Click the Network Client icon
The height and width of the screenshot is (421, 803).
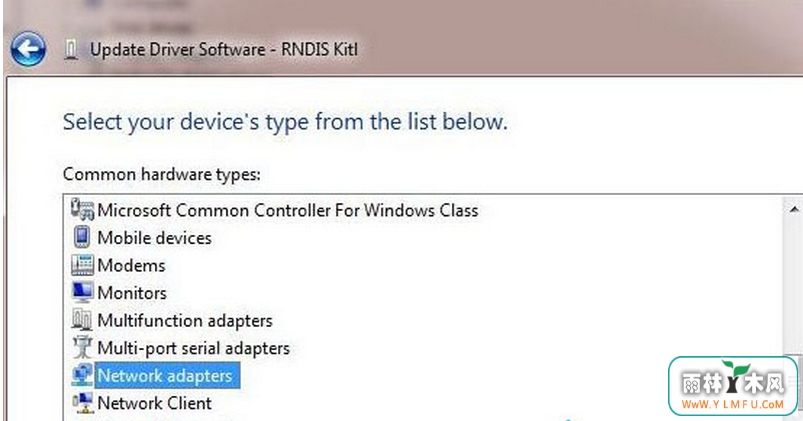[x=82, y=403]
